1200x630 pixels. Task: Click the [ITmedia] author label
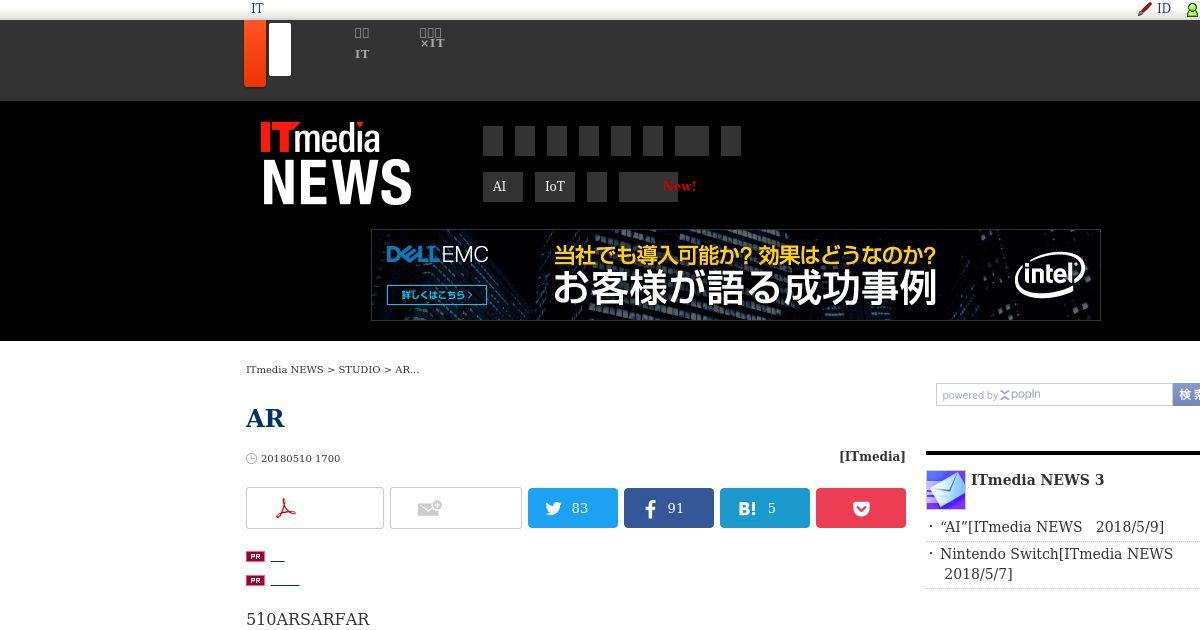[872, 456]
